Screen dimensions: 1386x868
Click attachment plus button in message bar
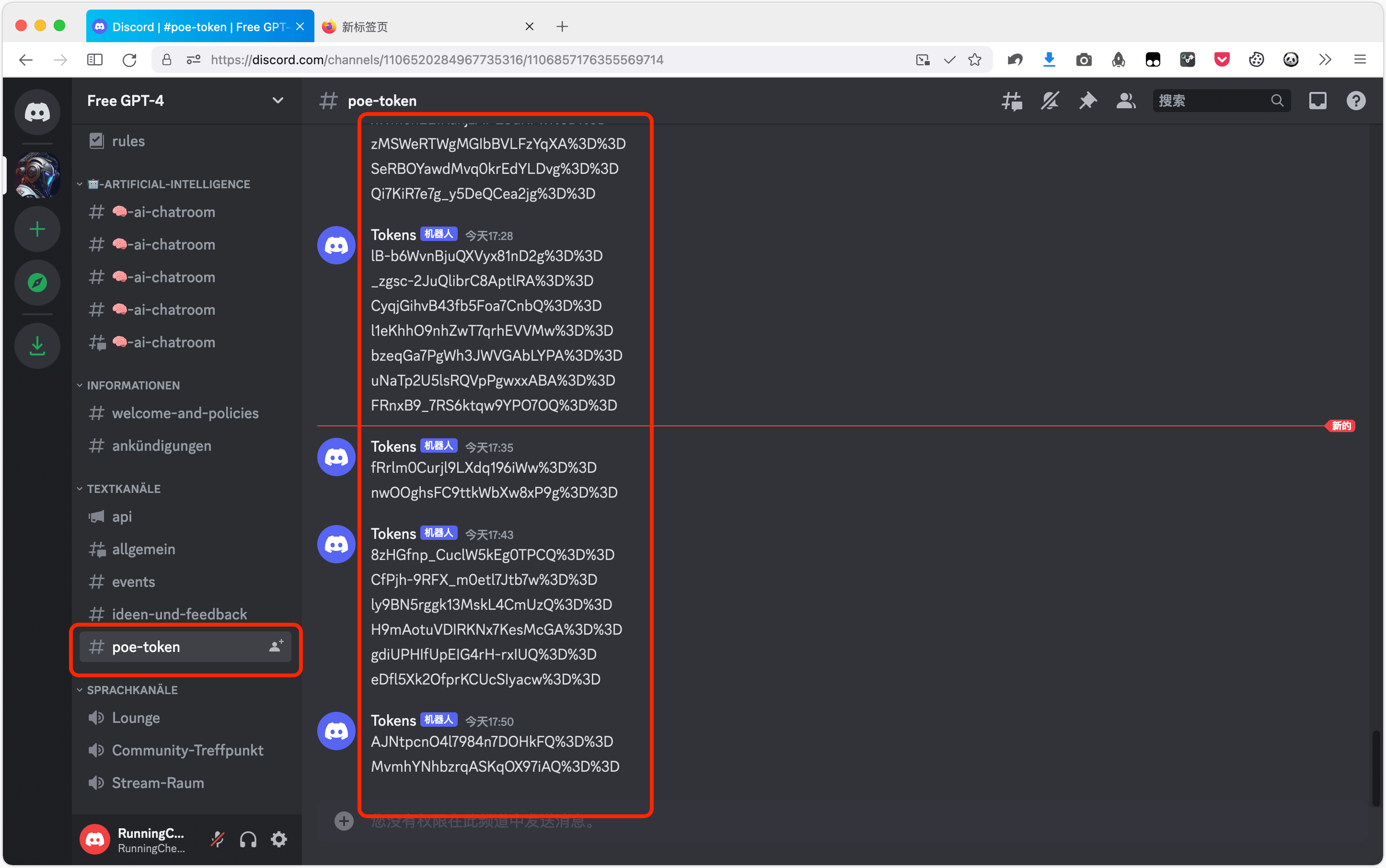pos(344,821)
